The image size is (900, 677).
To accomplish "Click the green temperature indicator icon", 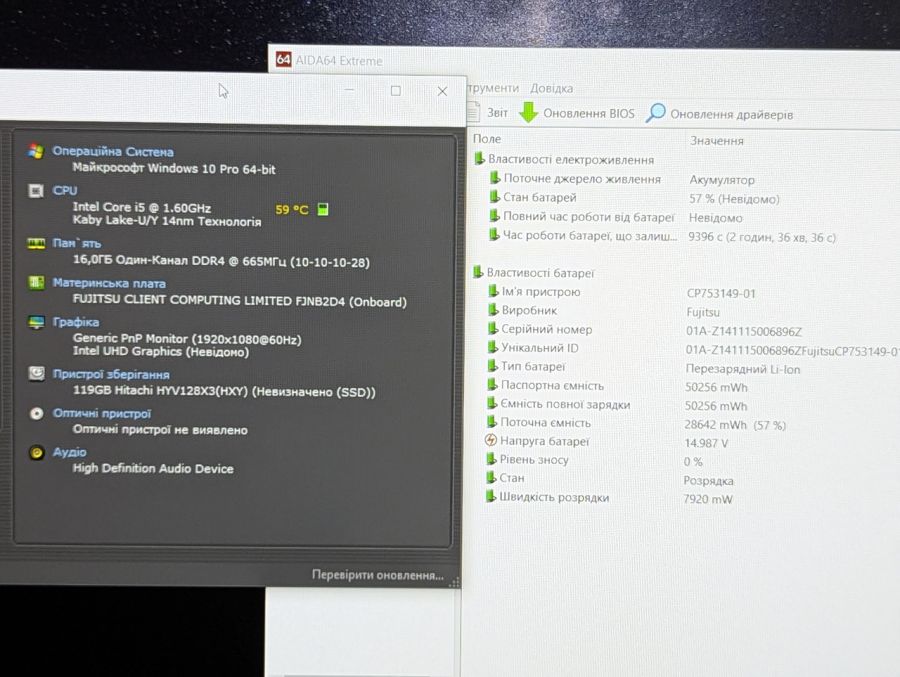I will coord(323,209).
